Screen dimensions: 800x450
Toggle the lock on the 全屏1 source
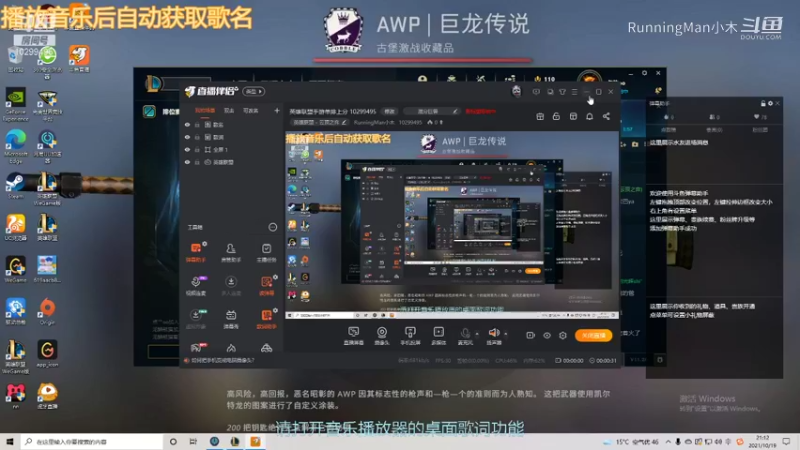[x=197, y=149]
